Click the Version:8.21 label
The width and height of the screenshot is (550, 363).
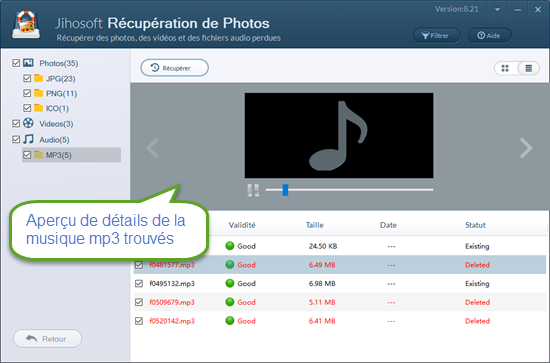click(457, 9)
